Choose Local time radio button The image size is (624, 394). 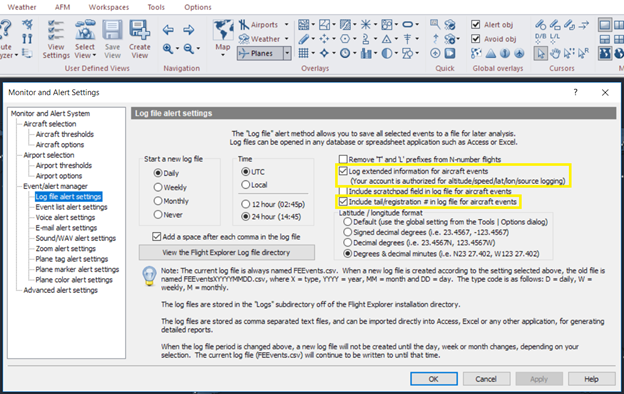point(246,185)
